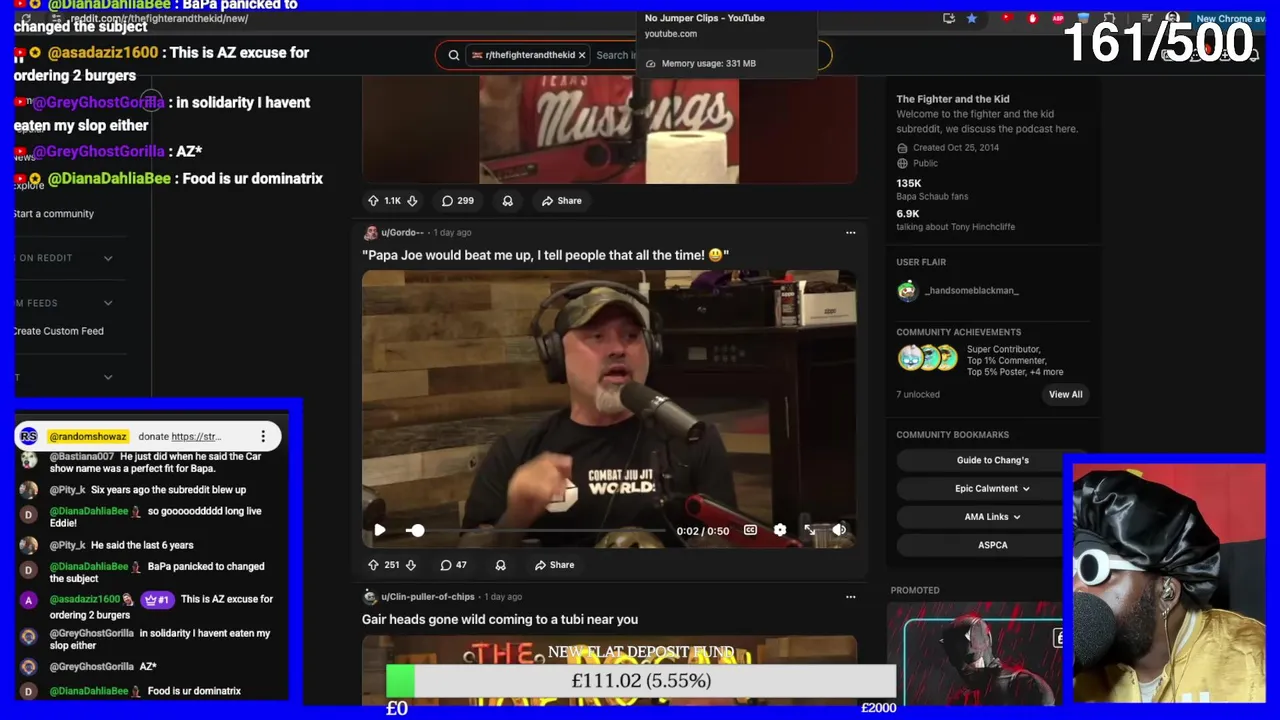Toggle closed captions on the video
The width and height of the screenshot is (1280, 720).
(x=750, y=530)
